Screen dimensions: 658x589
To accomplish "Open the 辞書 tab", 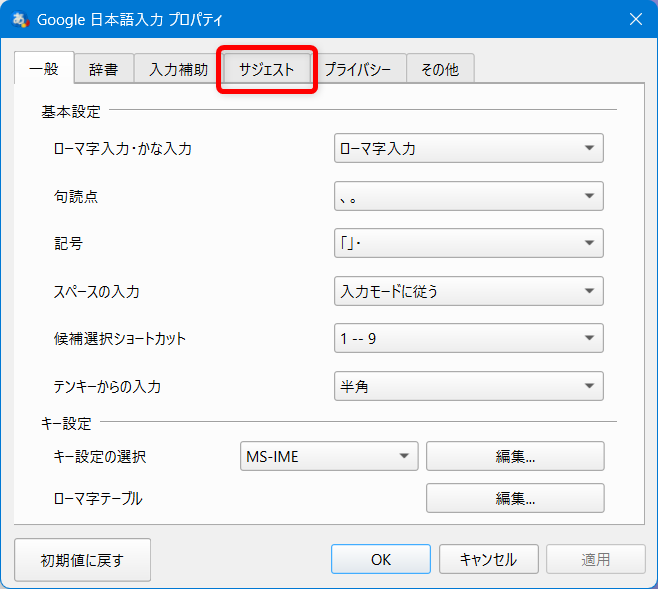I will point(104,69).
